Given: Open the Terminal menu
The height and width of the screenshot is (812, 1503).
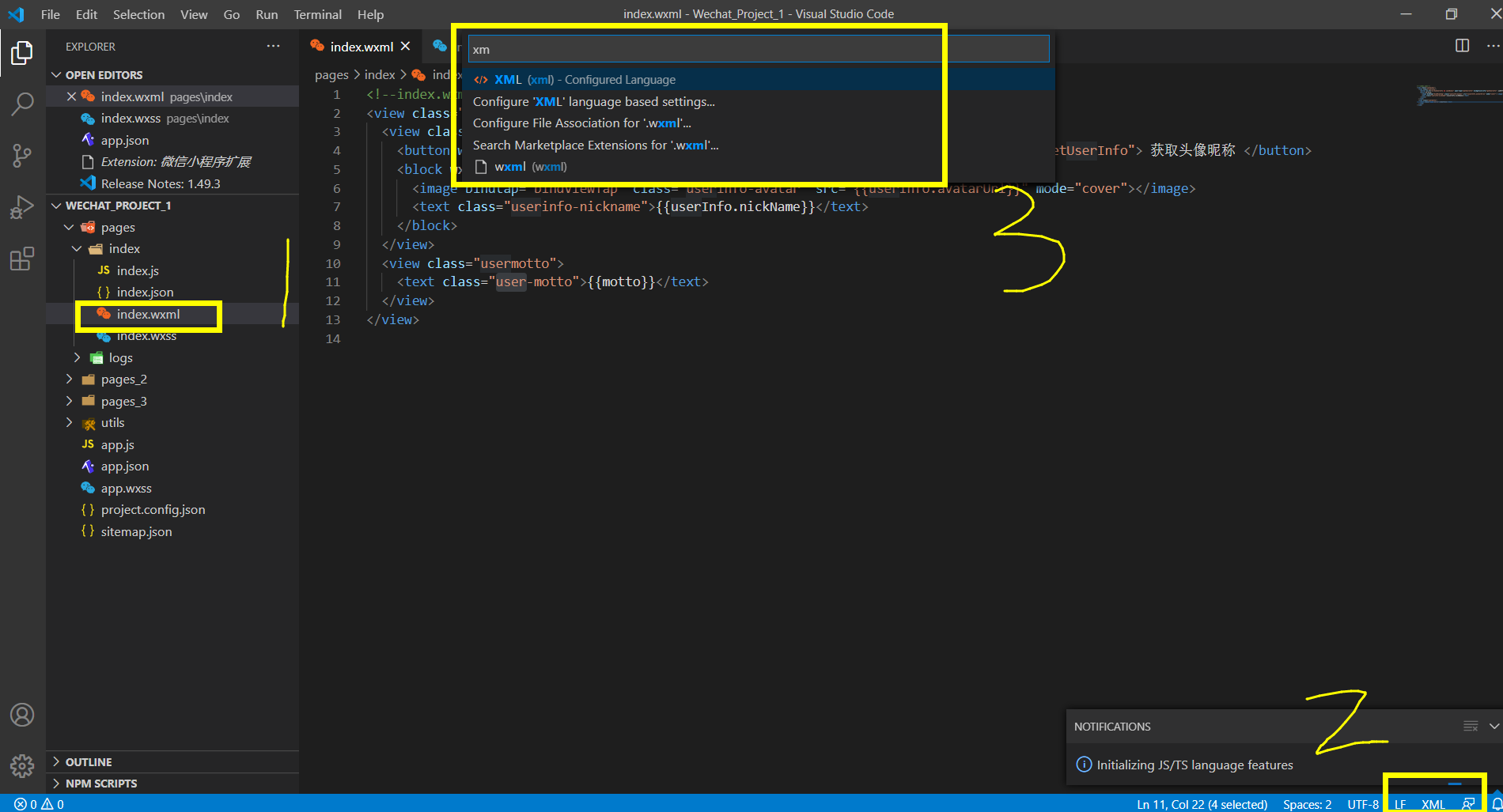Looking at the screenshot, I should coord(317,14).
